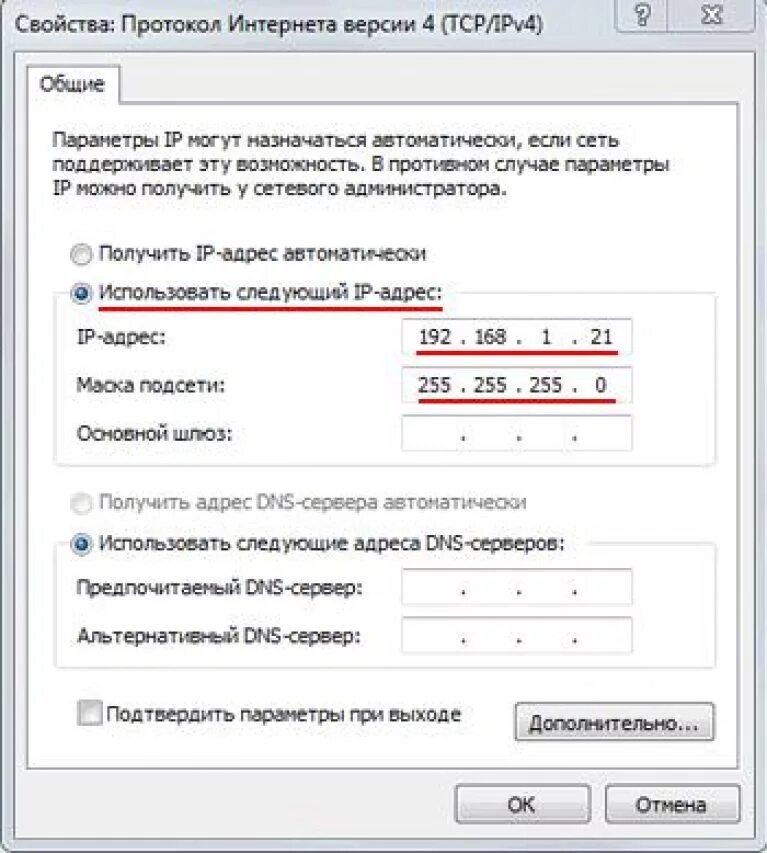The width and height of the screenshot is (767, 853).
Task: Select Получить адрес DNS-сервера автоматически option
Action: pyautogui.click(x=82, y=503)
